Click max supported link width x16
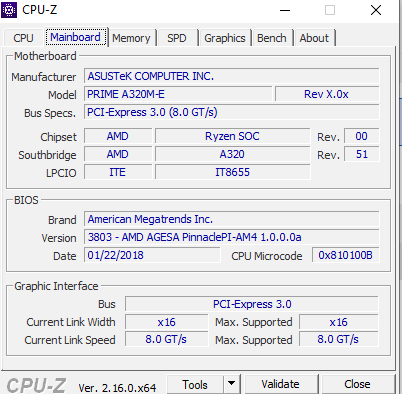Screen dimensions: 402x394 coord(339,322)
